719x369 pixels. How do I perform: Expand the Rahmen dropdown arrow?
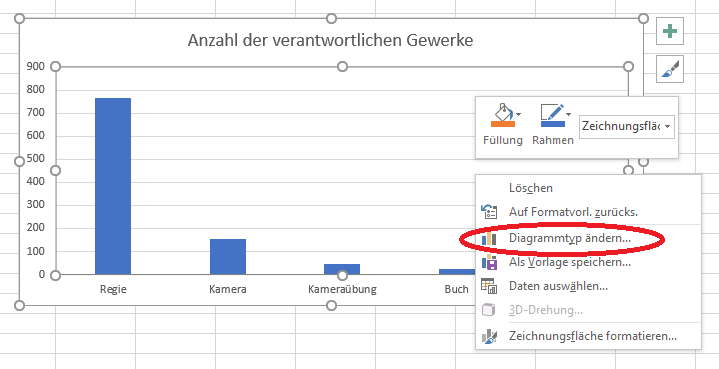click(x=569, y=115)
